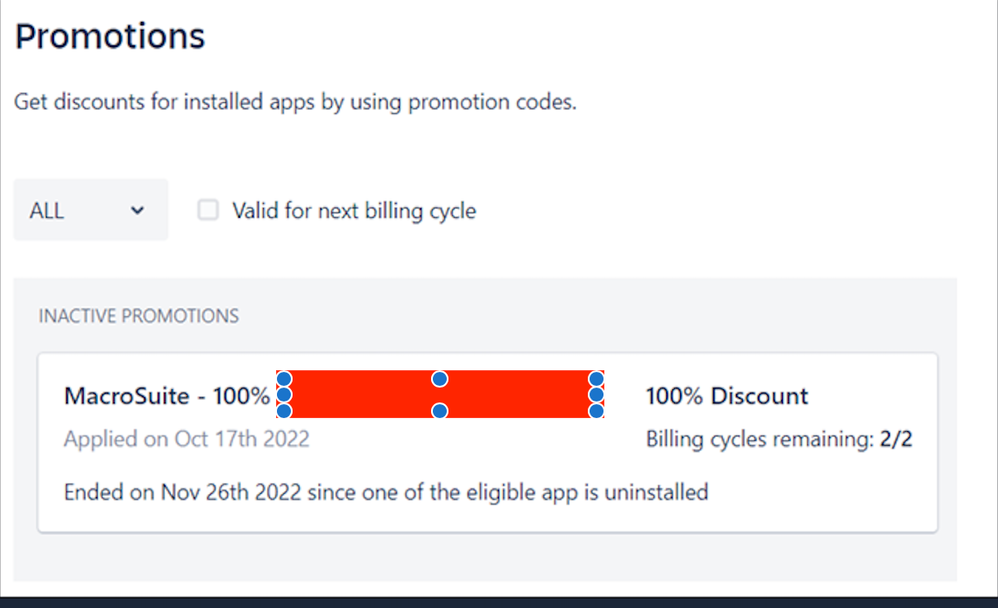This screenshot has height=608, width=998.
Task: Click the top-left resize handle of red rectangle
Action: click(x=283, y=379)
